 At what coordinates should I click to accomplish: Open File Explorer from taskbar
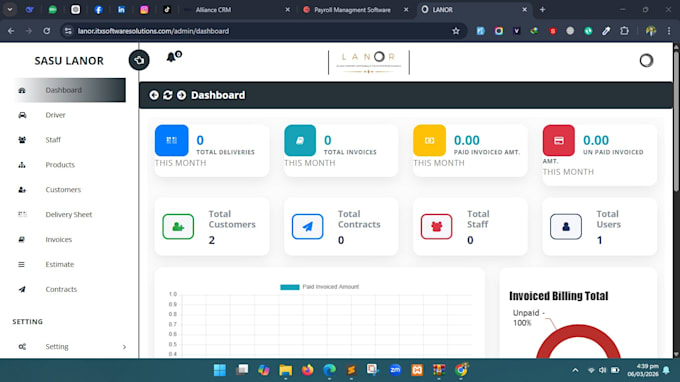[x=285, y=370]
